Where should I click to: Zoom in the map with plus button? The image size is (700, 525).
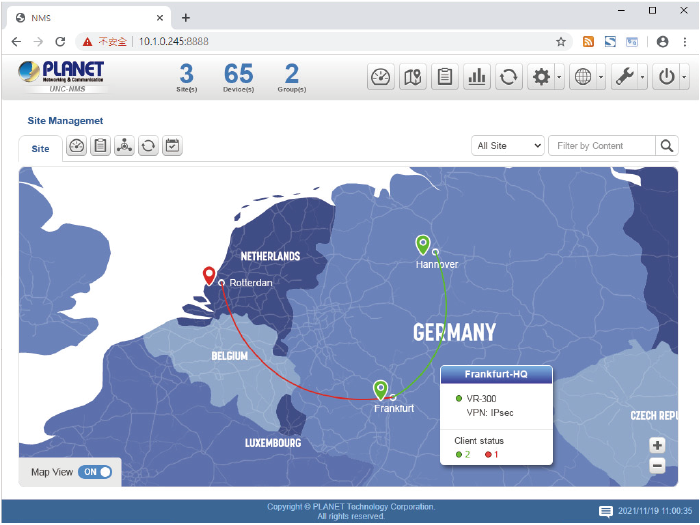click(x=657, y=446)
